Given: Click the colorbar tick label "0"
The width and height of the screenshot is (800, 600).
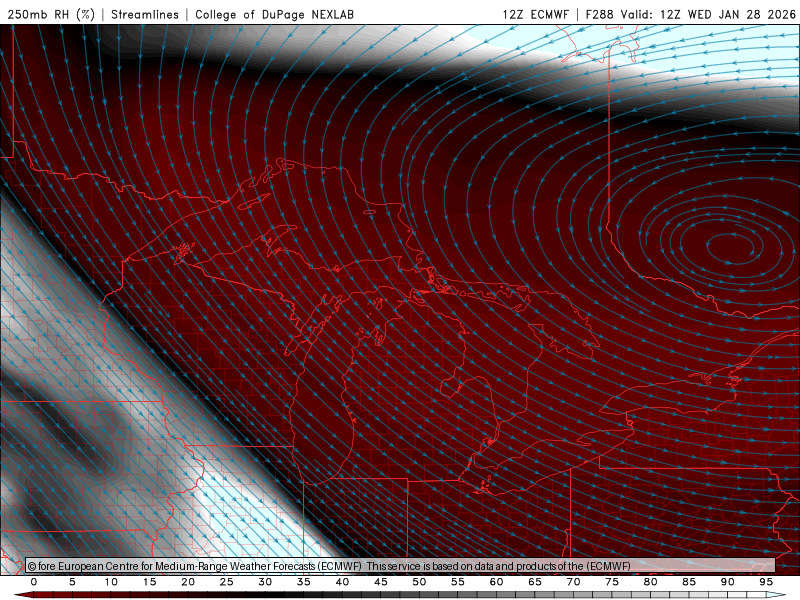Looking at the screenshot, I should pos(34,582).
